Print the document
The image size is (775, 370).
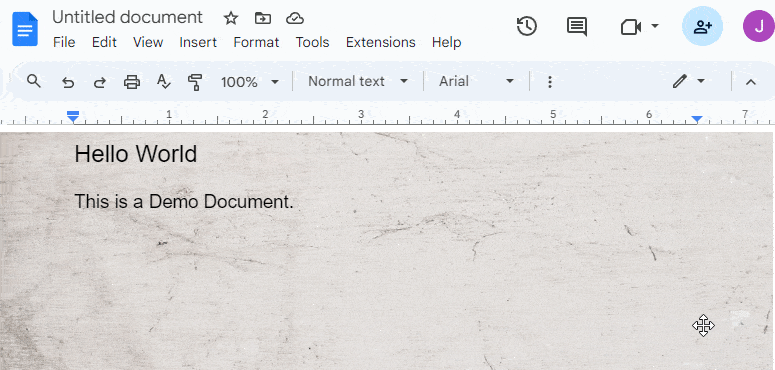coord(132,82)
